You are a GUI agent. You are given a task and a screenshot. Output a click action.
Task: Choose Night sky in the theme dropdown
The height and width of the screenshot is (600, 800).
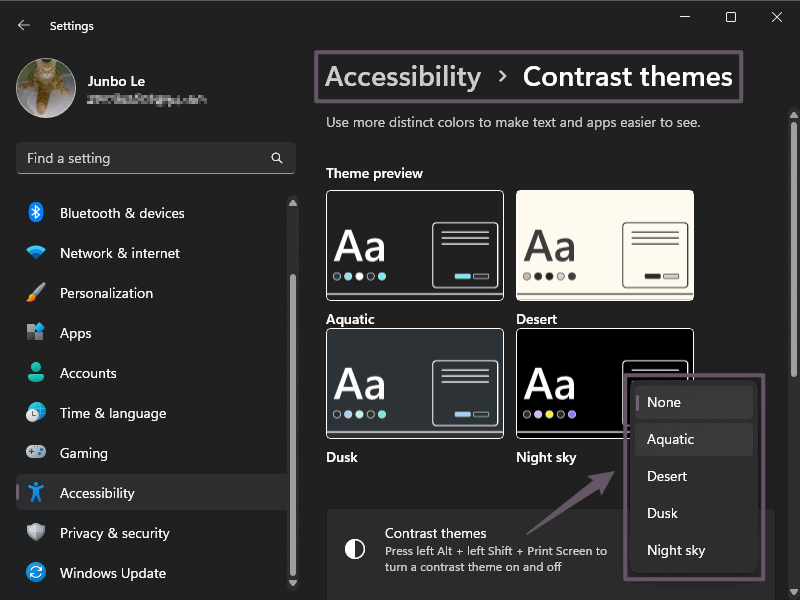694,551
